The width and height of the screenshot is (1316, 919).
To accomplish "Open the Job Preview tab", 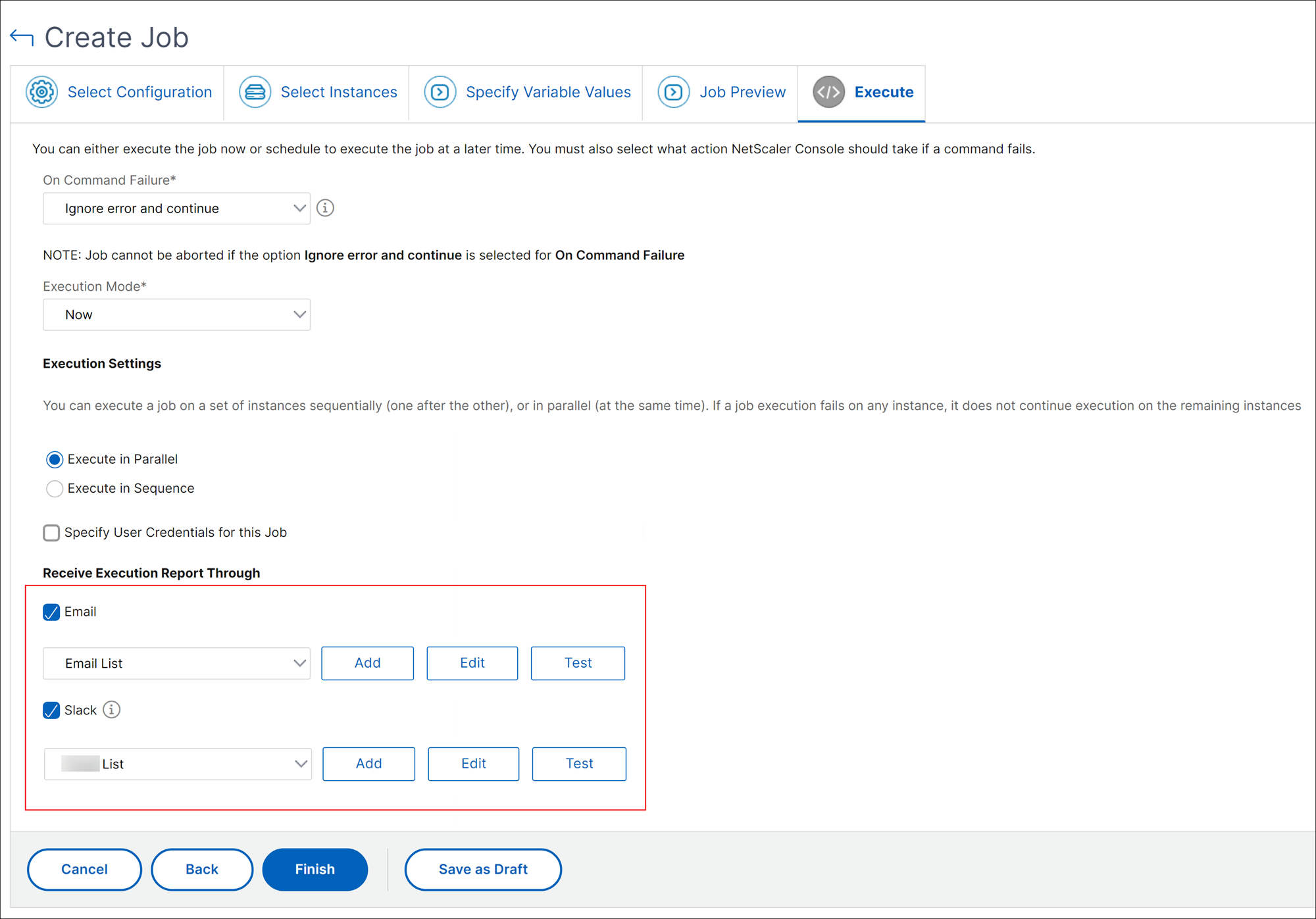I will pyautogui.click(x=721, y=93).
